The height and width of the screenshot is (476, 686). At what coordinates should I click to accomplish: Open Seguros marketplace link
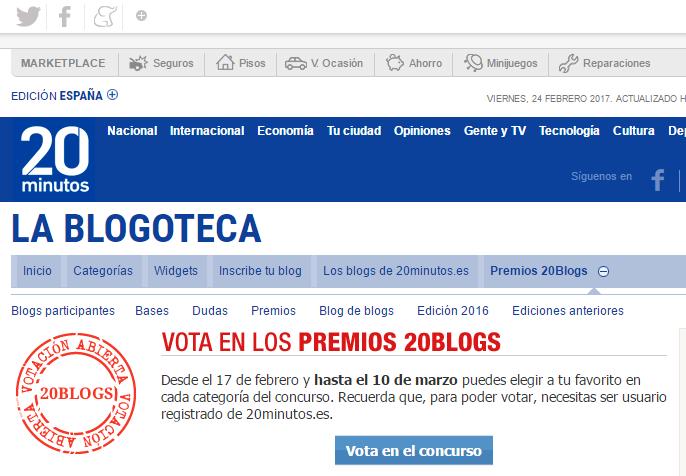point(161,64)
